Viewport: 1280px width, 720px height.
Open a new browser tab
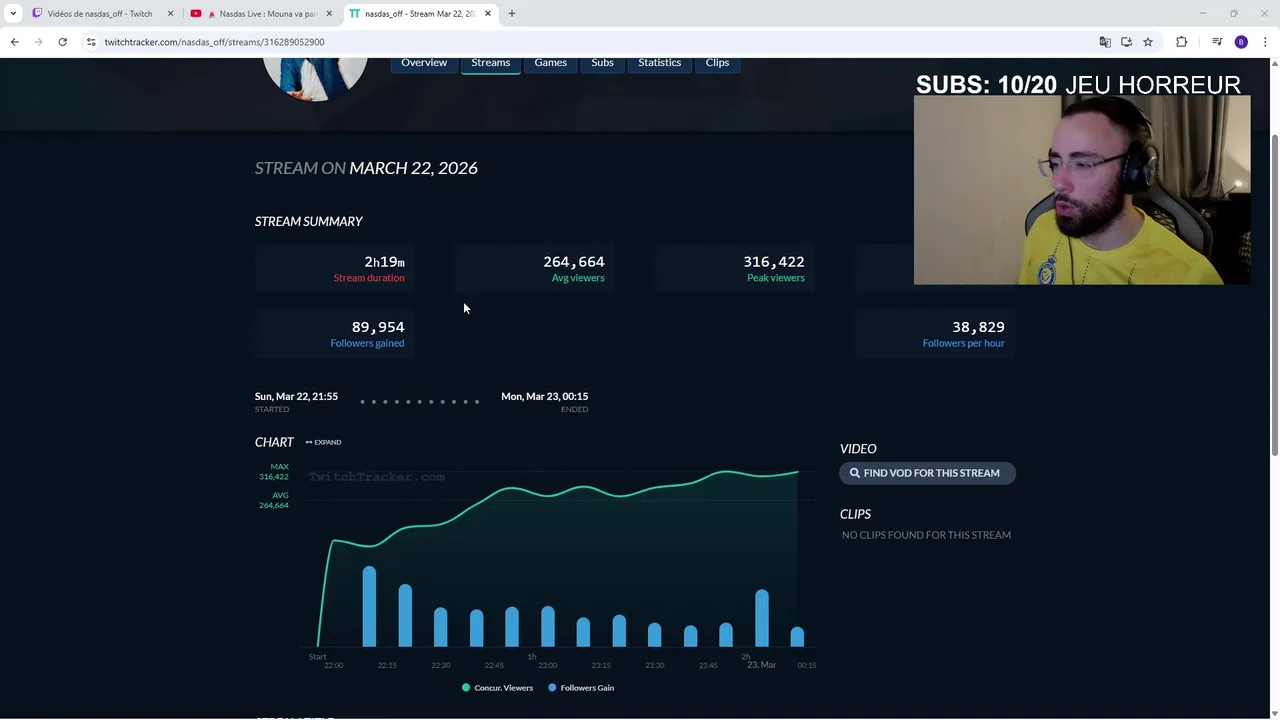click(x=512, y=14)
